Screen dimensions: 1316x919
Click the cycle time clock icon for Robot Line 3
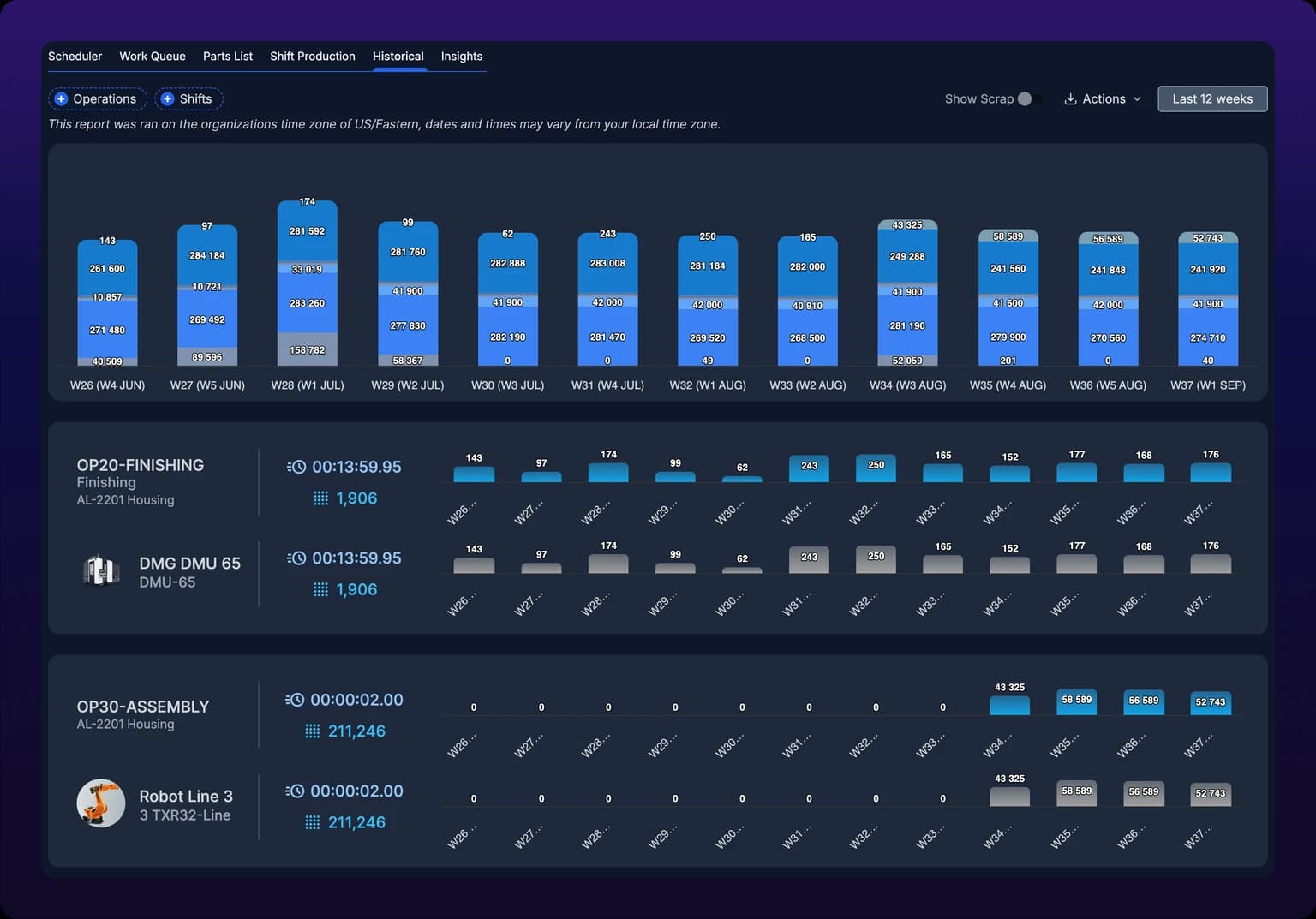295,791
